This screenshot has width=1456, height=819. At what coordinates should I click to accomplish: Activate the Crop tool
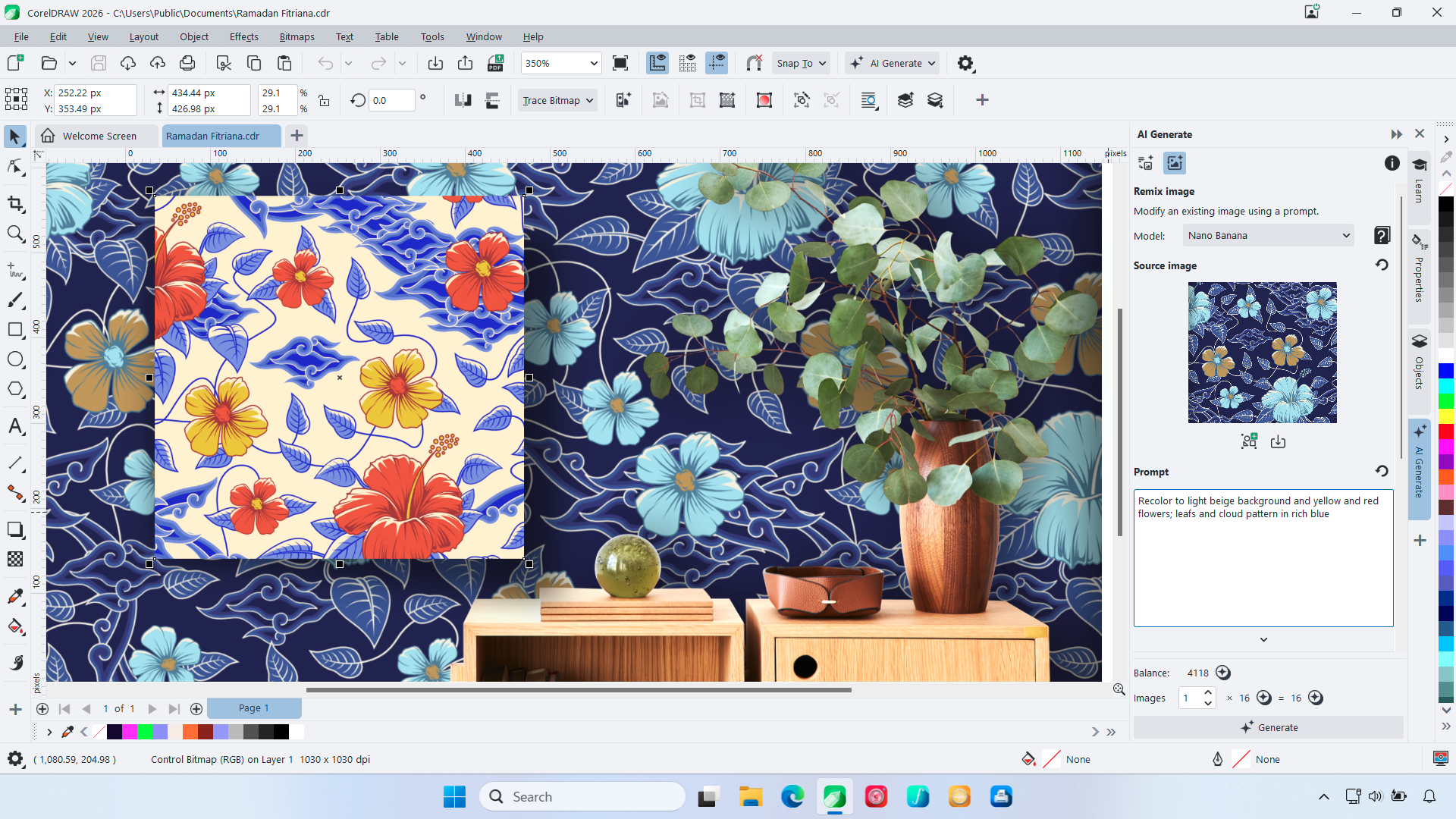pos(15,203)
